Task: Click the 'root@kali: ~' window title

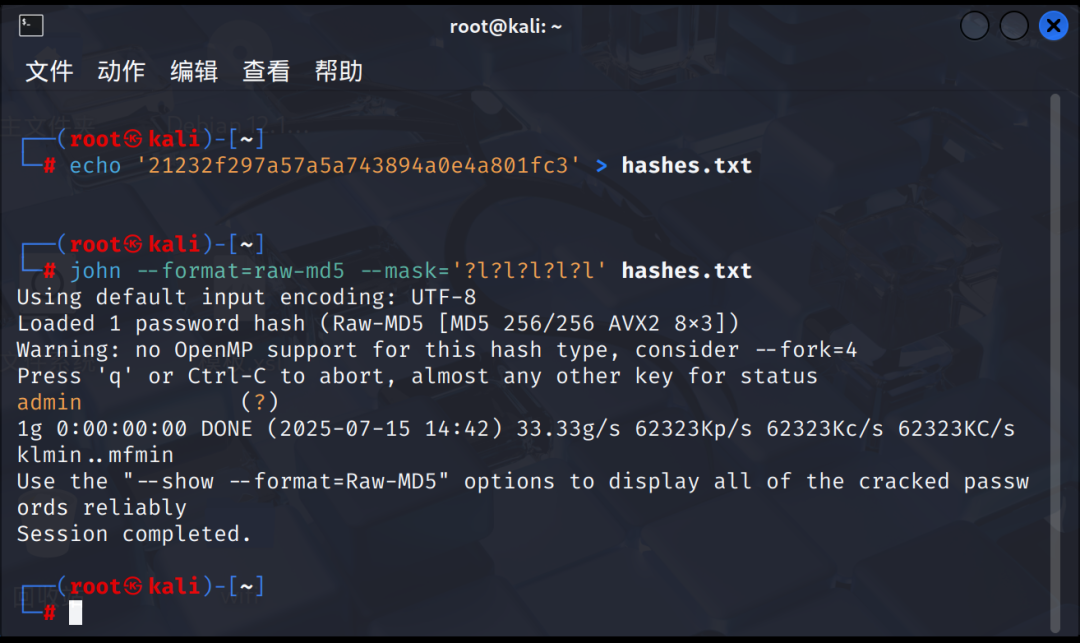Action: [506, 26]
